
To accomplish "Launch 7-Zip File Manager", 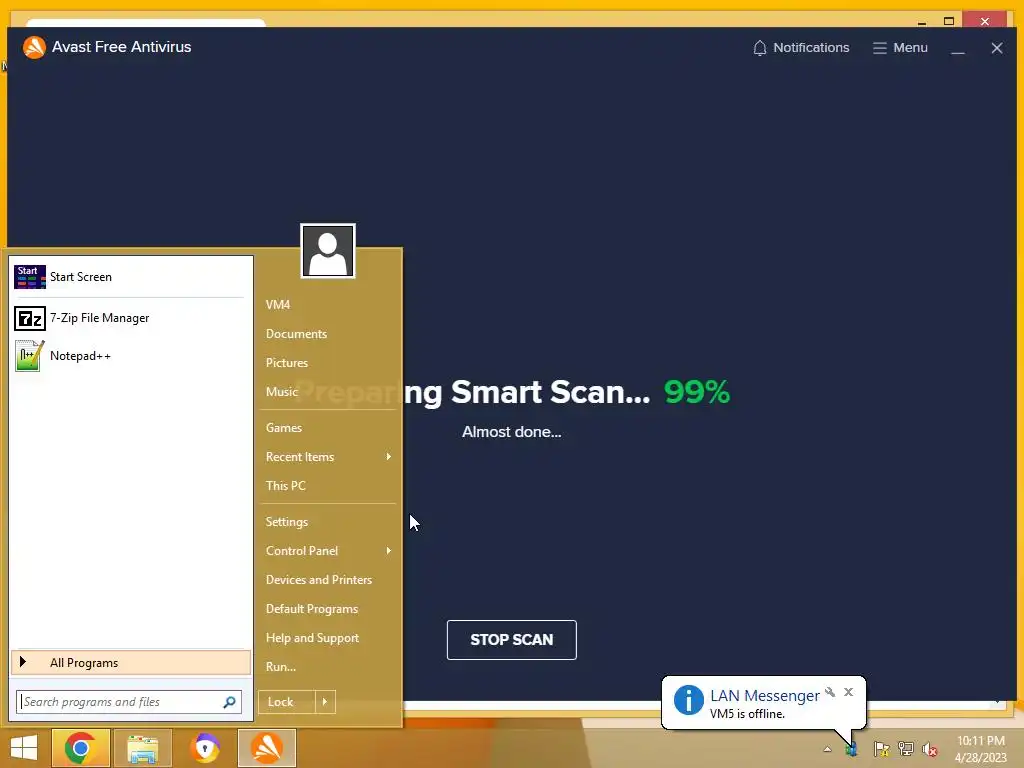I will (x=130, y=318).
